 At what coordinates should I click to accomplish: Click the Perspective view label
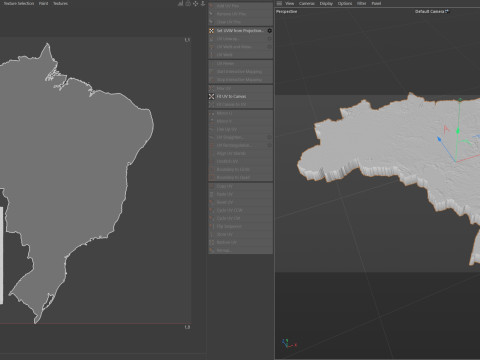click(287, 11)
